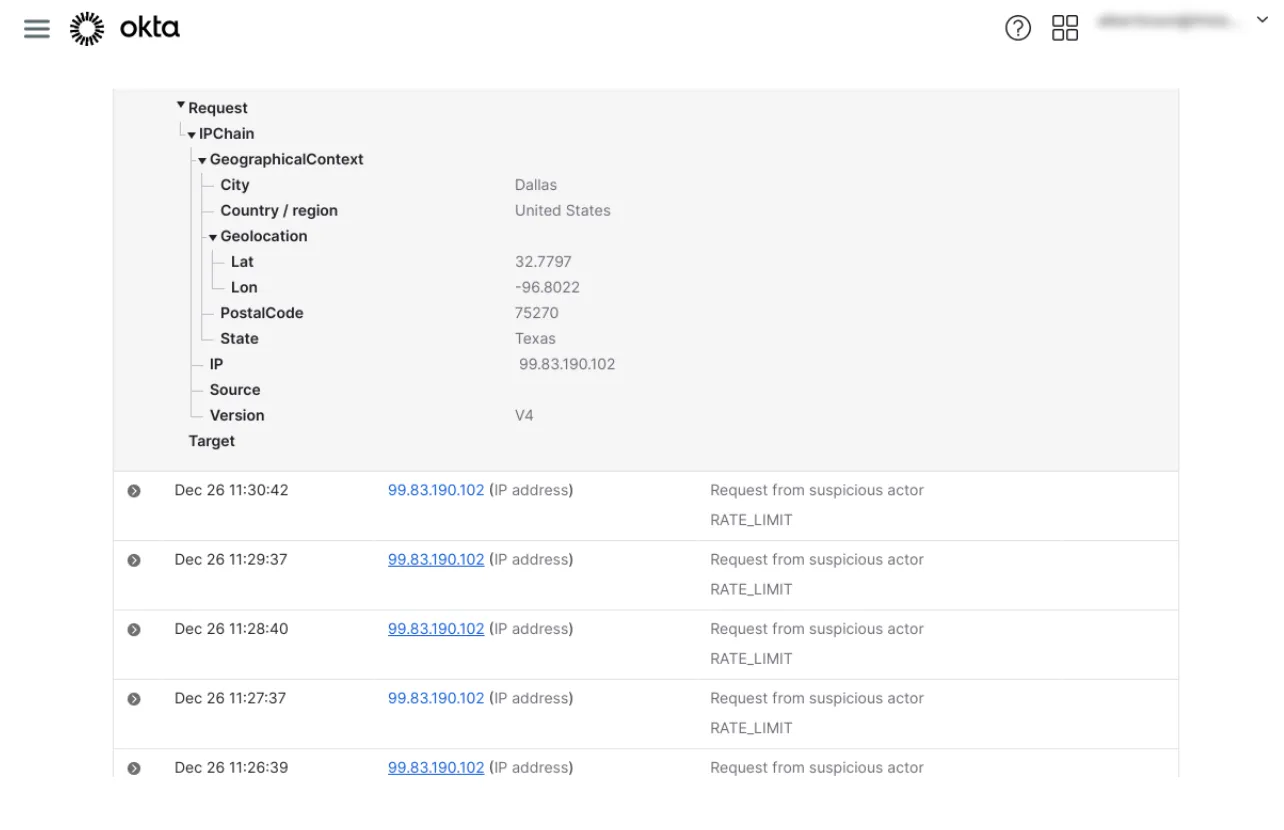Collapse the Geolocation tree node
The width and height of the screenshot is (1284, 830).
tap(213, 236)
